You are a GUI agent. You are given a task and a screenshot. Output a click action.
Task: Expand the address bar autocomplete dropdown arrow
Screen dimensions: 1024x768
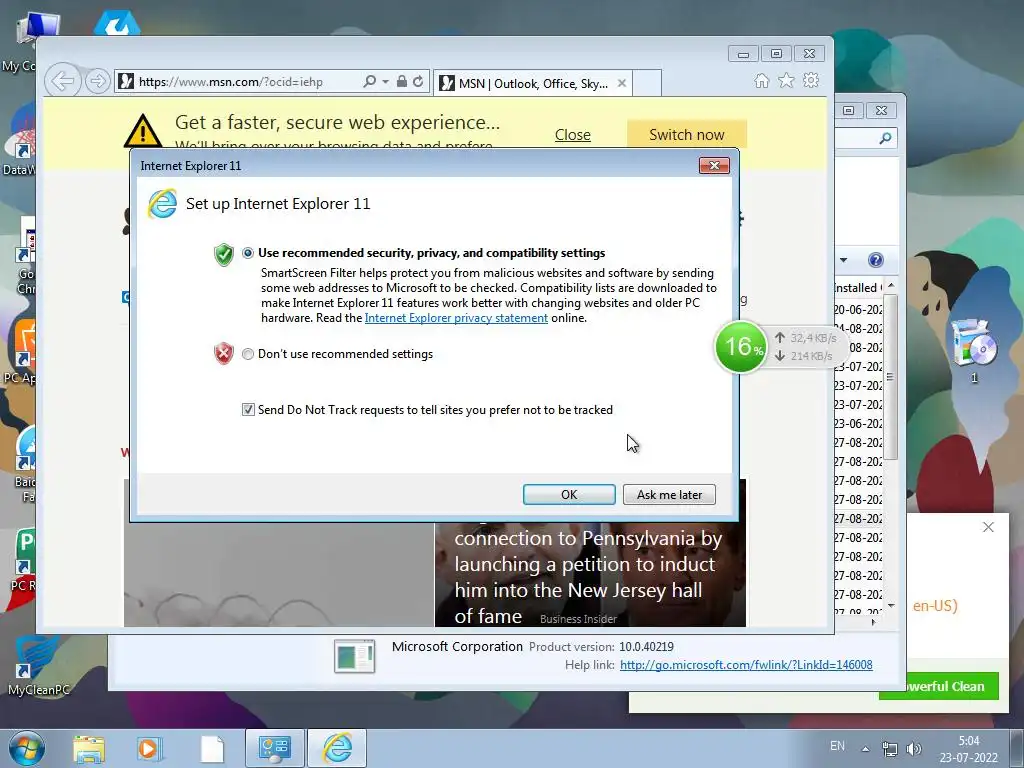pos(385,82)
